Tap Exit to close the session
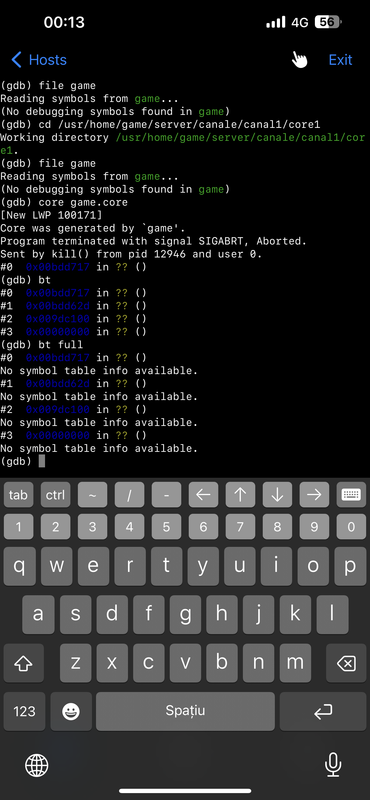 click(x=340, y=60)
